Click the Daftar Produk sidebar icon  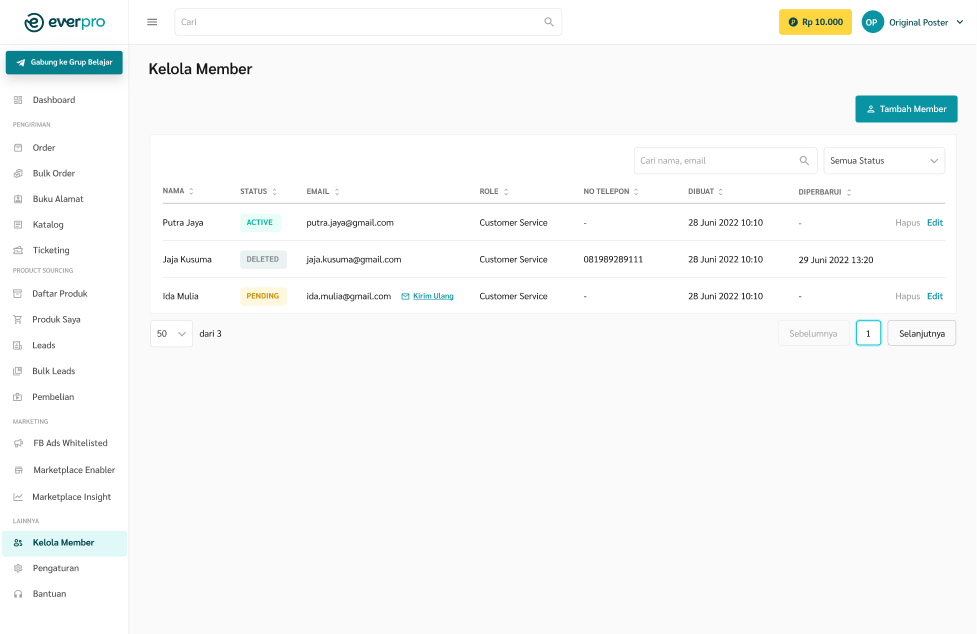17,293
